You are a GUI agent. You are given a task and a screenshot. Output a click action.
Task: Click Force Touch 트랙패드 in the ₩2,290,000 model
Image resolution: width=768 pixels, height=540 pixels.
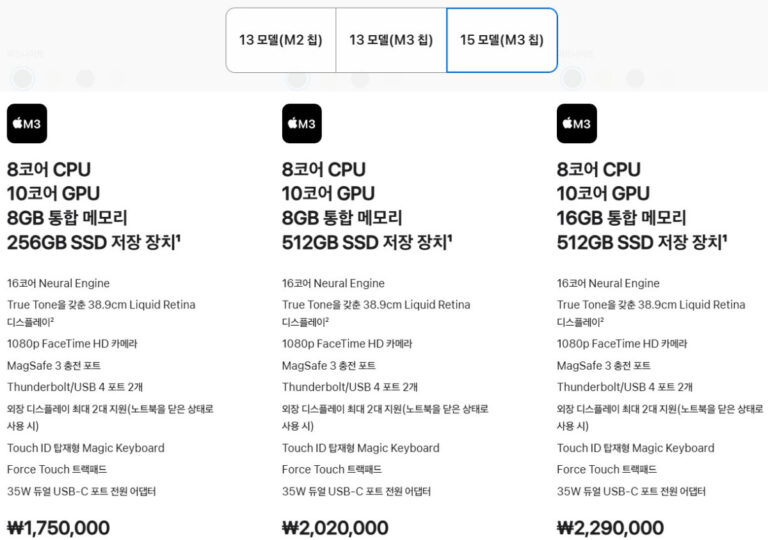point(606,469)
